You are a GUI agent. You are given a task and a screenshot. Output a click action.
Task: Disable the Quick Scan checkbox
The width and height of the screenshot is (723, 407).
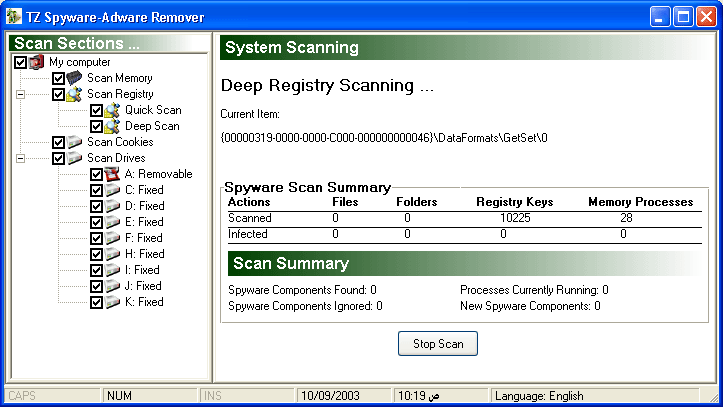[x=96, y=111]
